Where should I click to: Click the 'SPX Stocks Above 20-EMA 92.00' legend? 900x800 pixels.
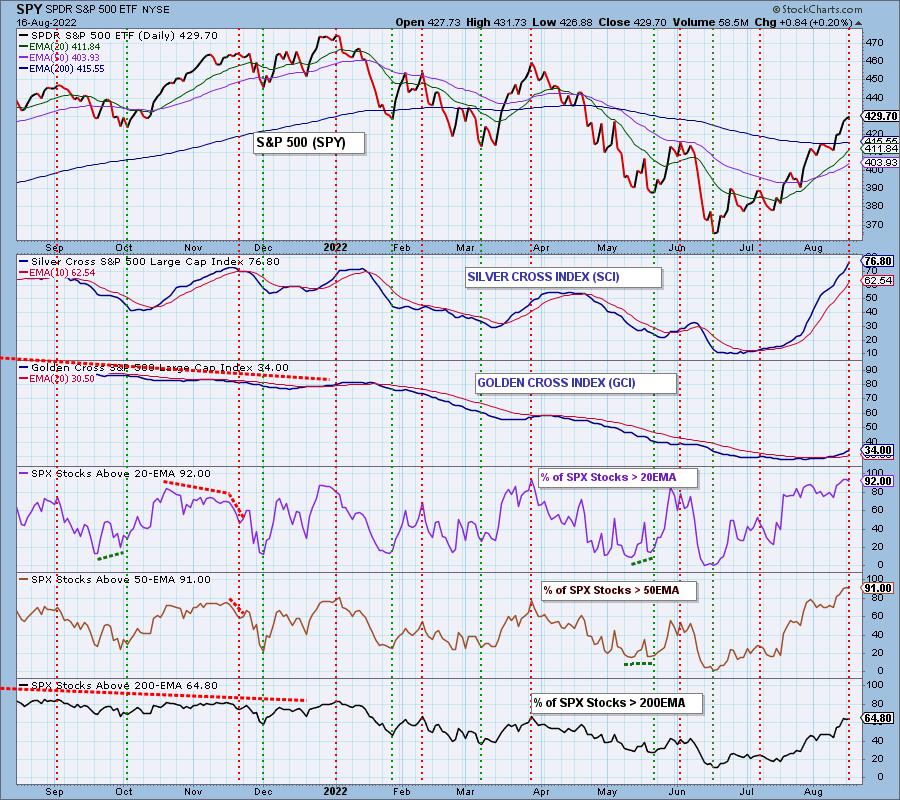click(115, 473)
